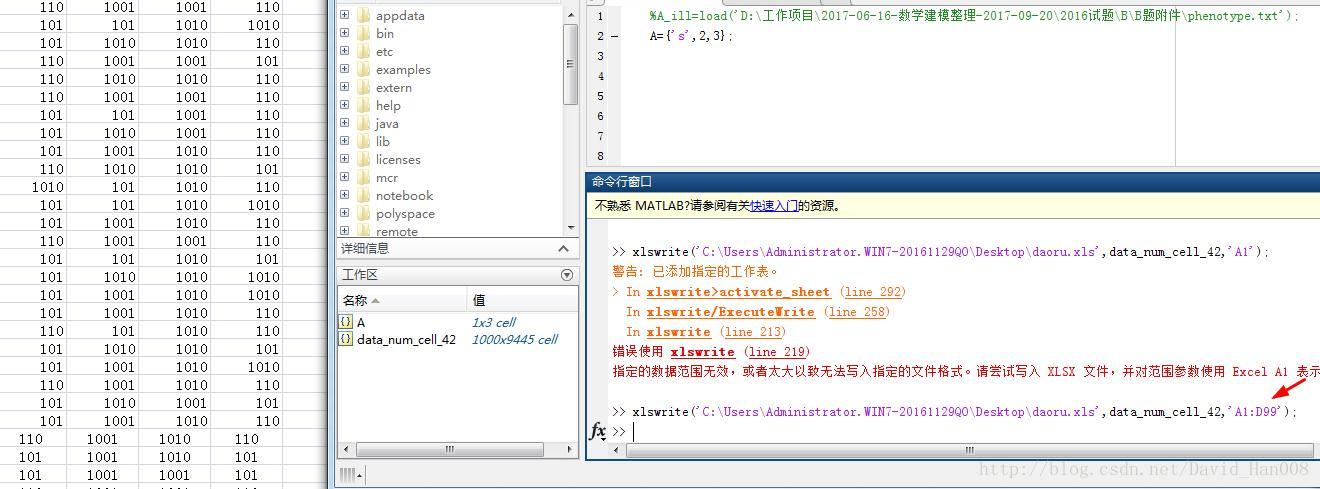Open the fx function browser icon
1320x489 pixels.
[597, 431]
